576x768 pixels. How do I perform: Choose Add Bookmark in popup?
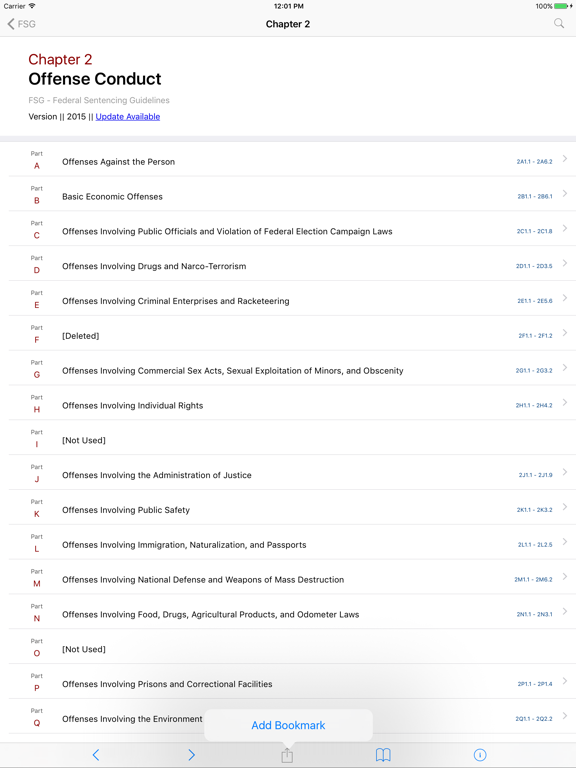pos(288,725)
